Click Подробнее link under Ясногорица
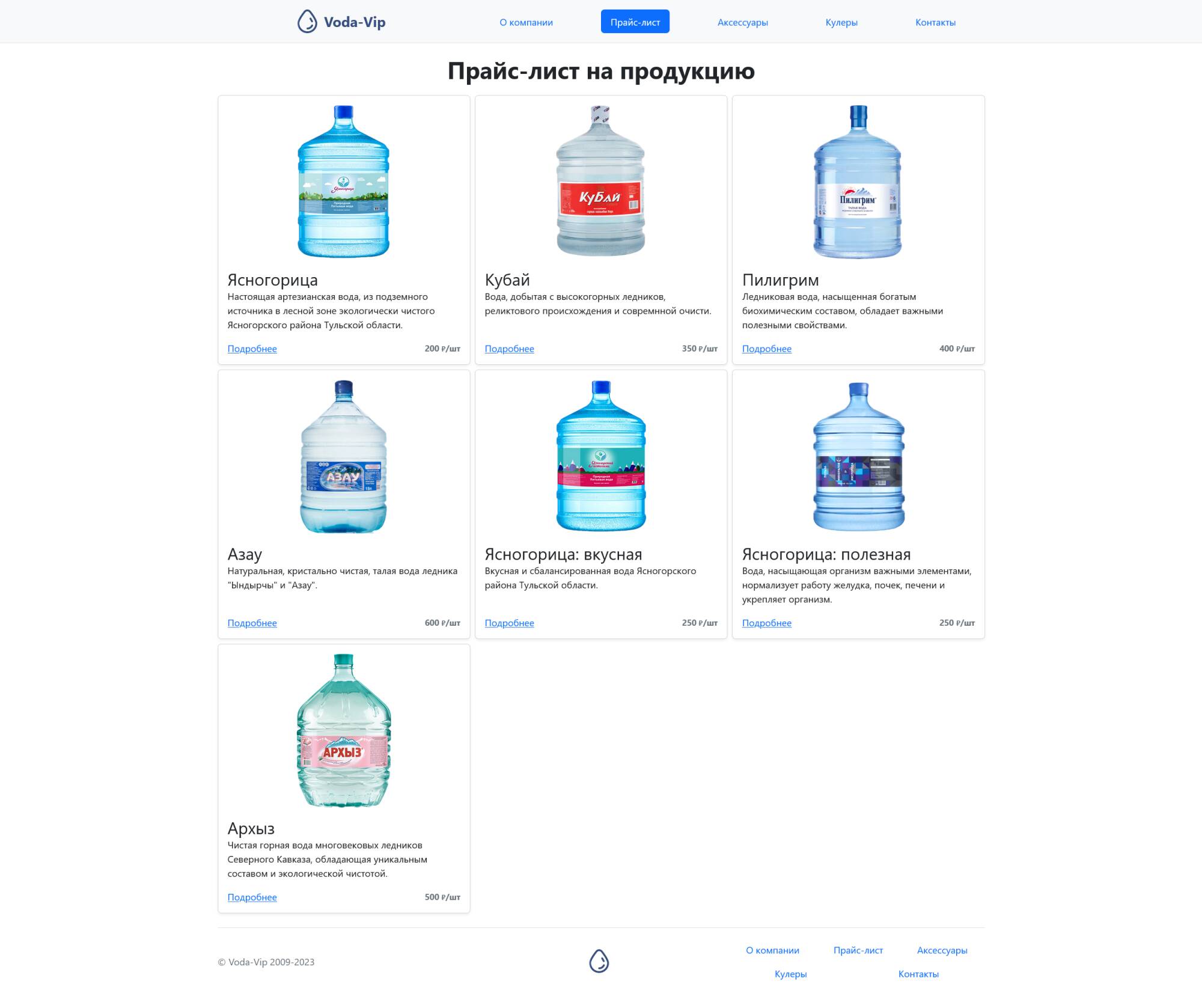The image size is (1202, 1008). click(252, 349)
